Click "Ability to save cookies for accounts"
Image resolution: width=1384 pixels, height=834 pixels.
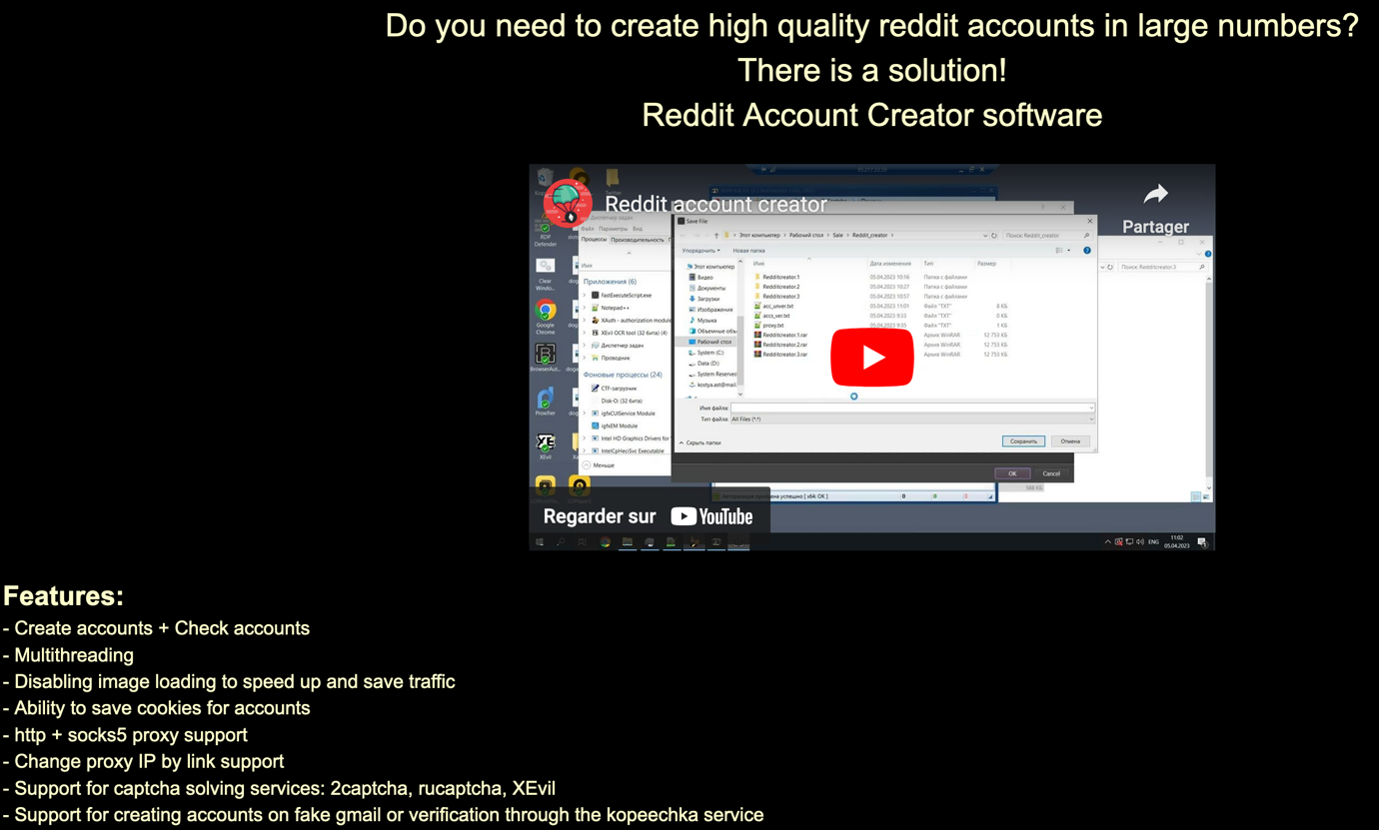(x=157, y=708)
